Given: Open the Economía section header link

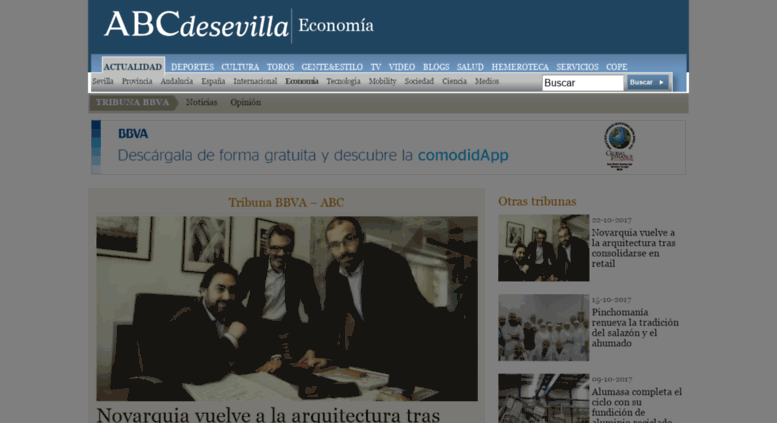Looking at the screenshot, I should (335, 25).
